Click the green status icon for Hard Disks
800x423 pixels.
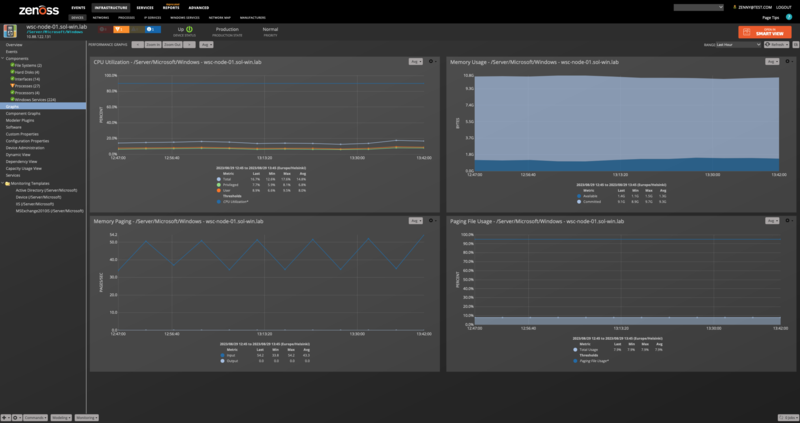point(12,72)
